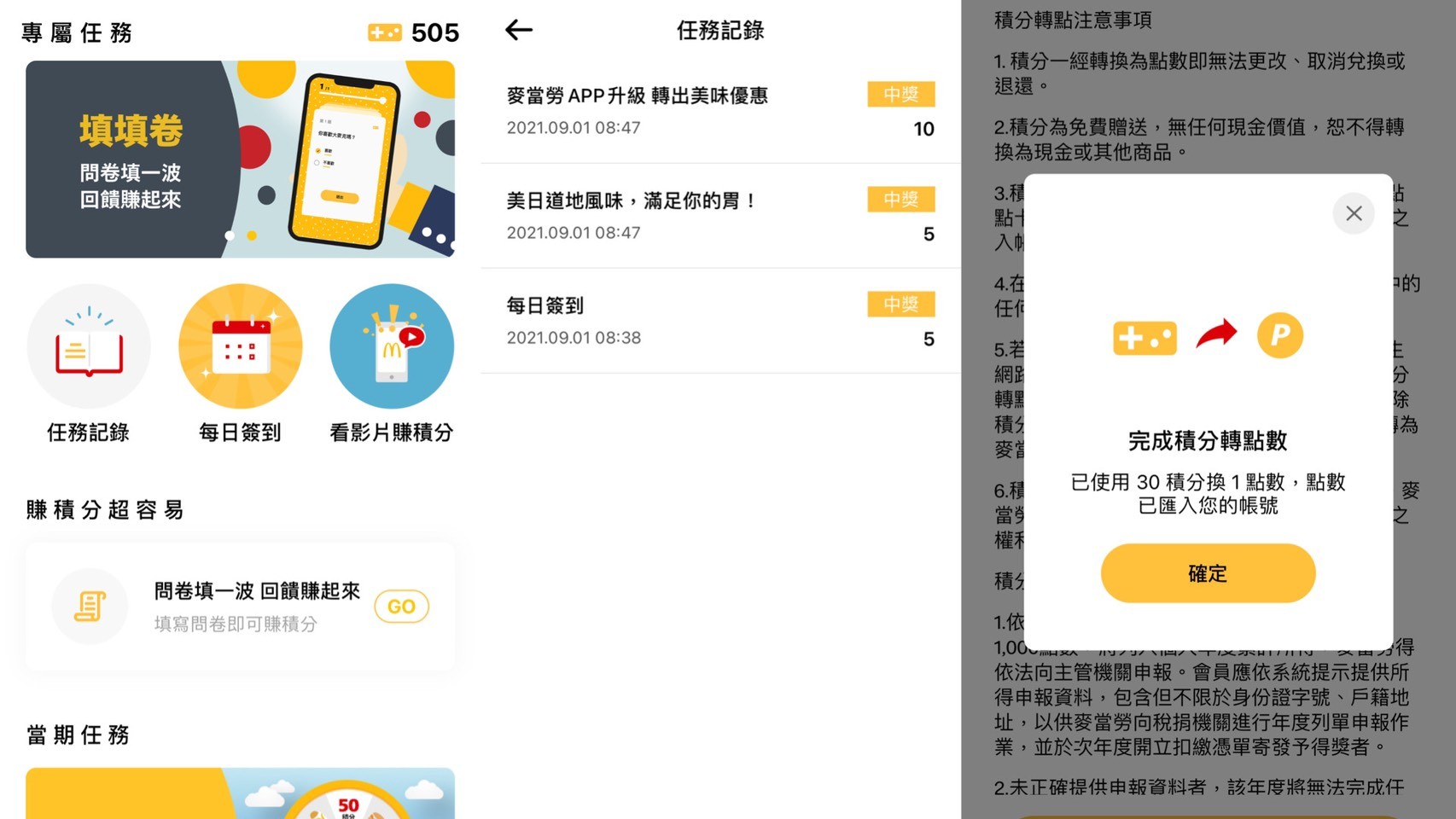Tap 中獎 badge on 美日道地風味 record

[901, 199]
